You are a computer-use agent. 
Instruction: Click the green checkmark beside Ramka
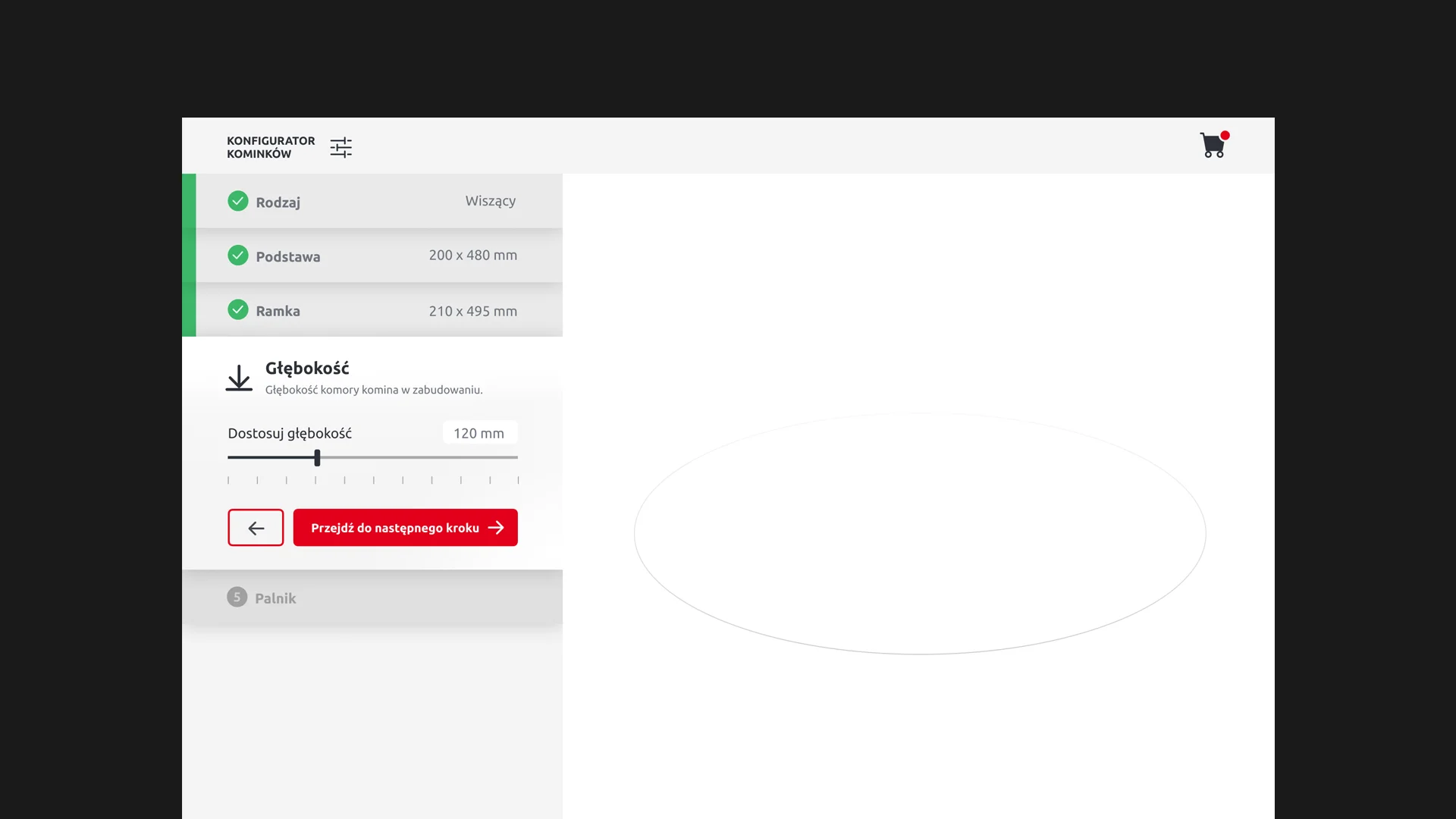pyautogui.click(x=238, y=310)
